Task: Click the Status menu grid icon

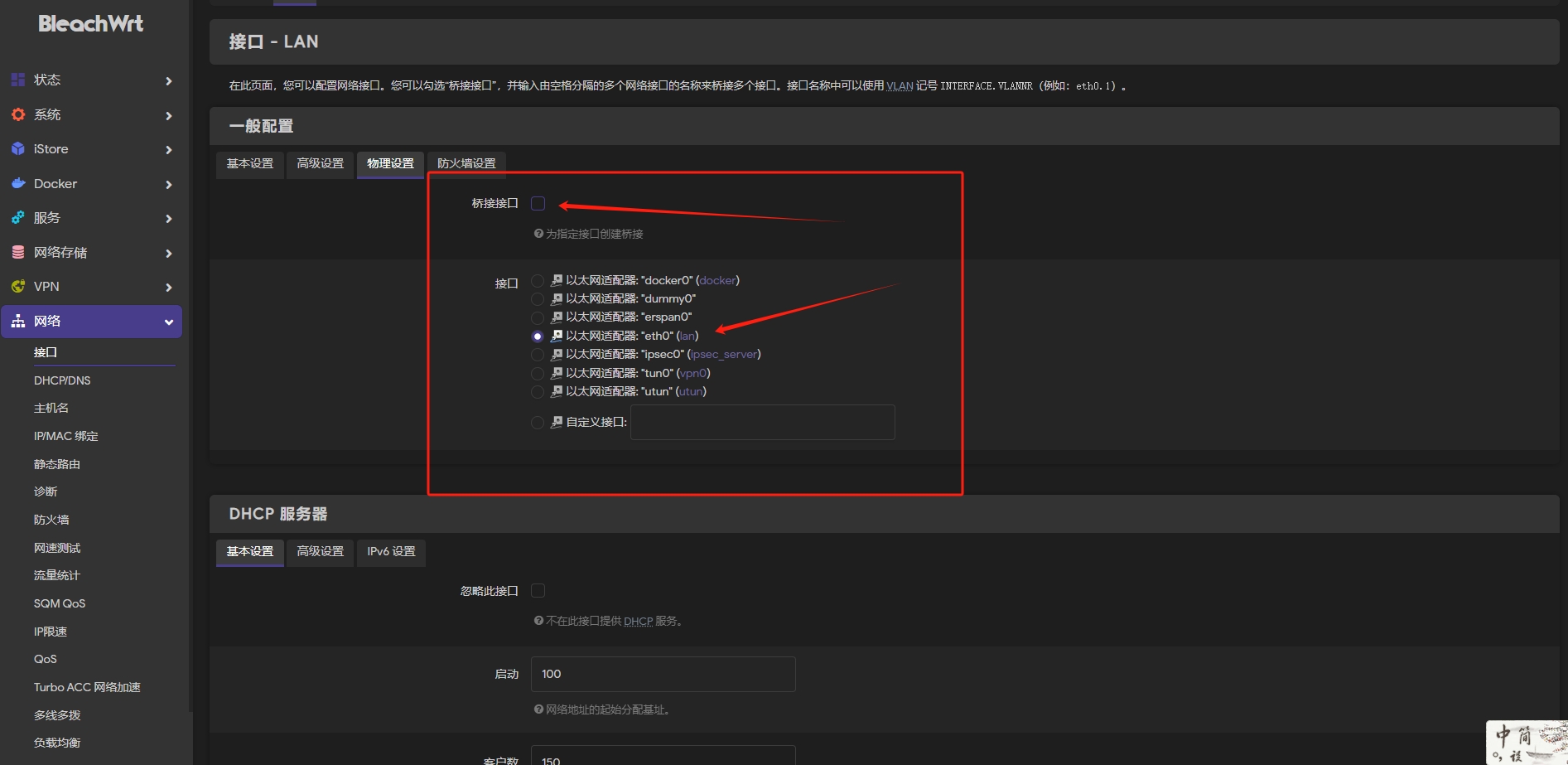Action: [x=17, y=80]
